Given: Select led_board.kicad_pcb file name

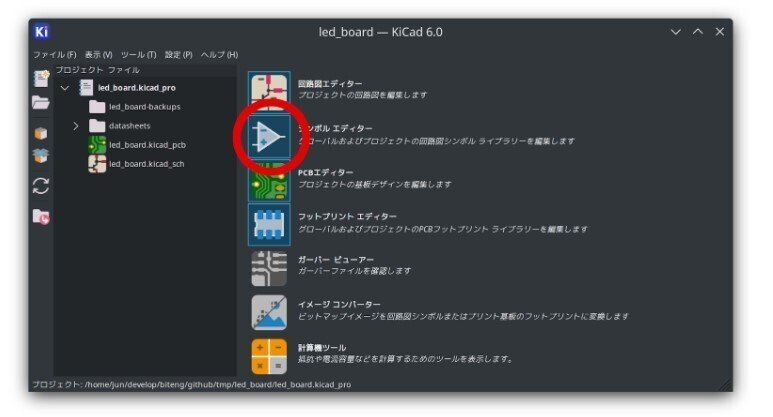Looking at the screenshot, I should 147,145.
